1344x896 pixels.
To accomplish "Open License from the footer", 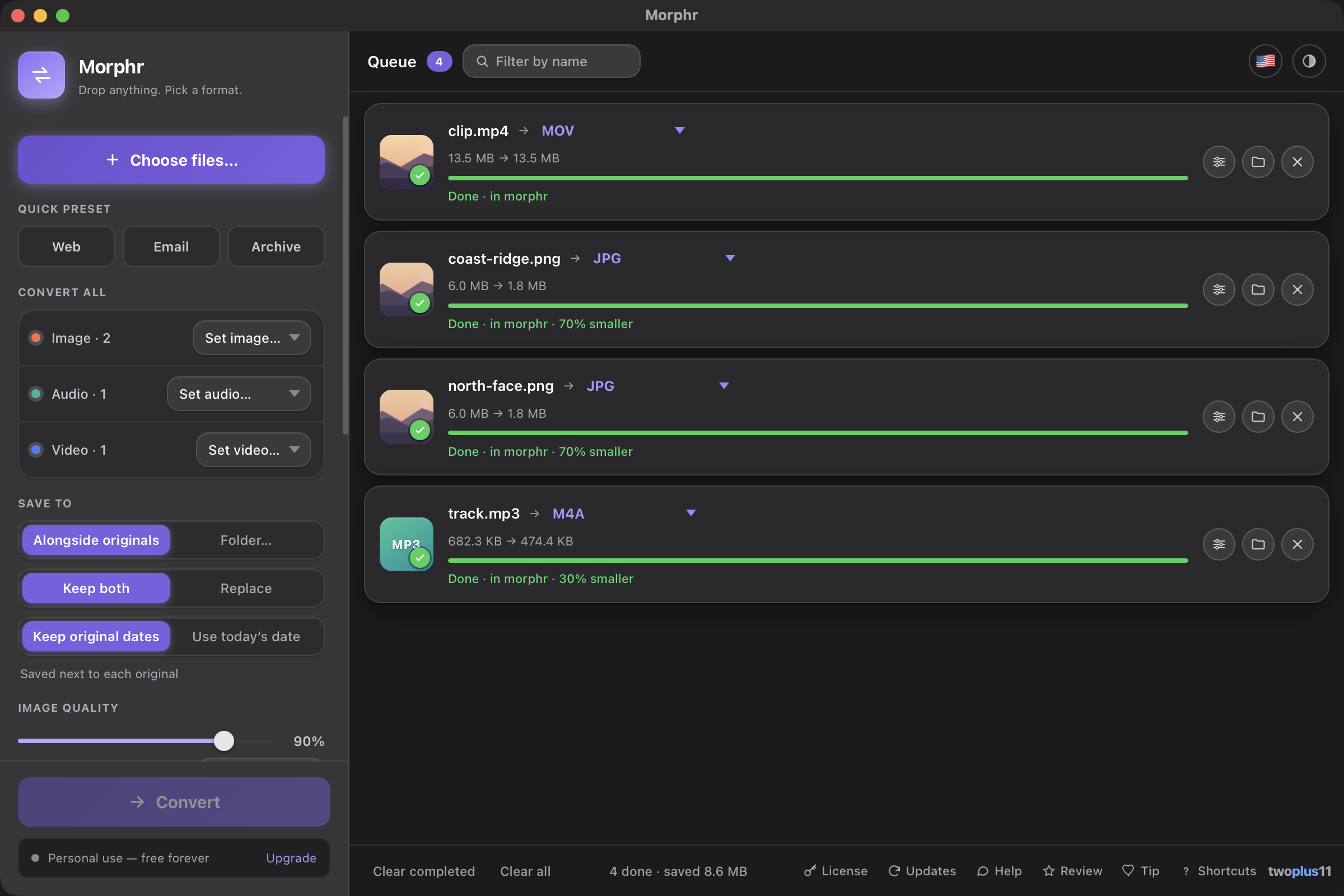I will point(836,871).
